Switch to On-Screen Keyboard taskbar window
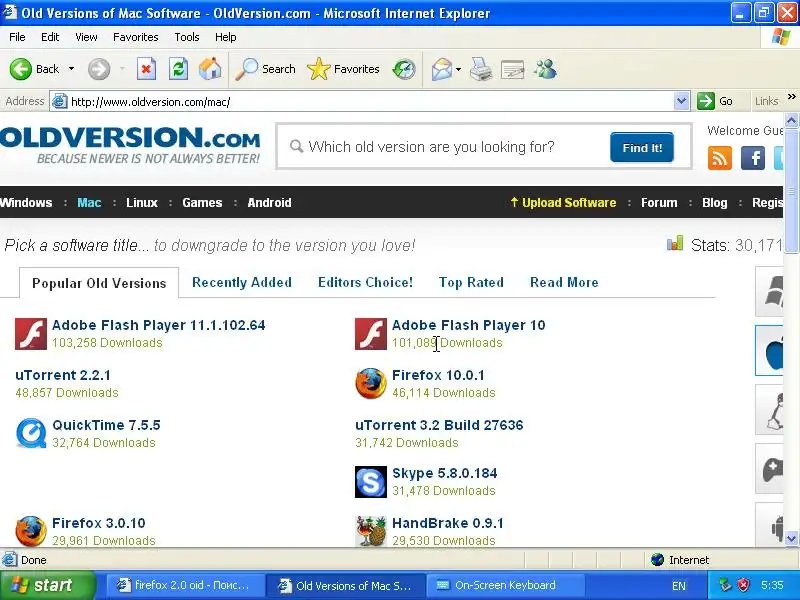Screen dimensions: 800x600 pyautogui.click(x=505, y=585)
